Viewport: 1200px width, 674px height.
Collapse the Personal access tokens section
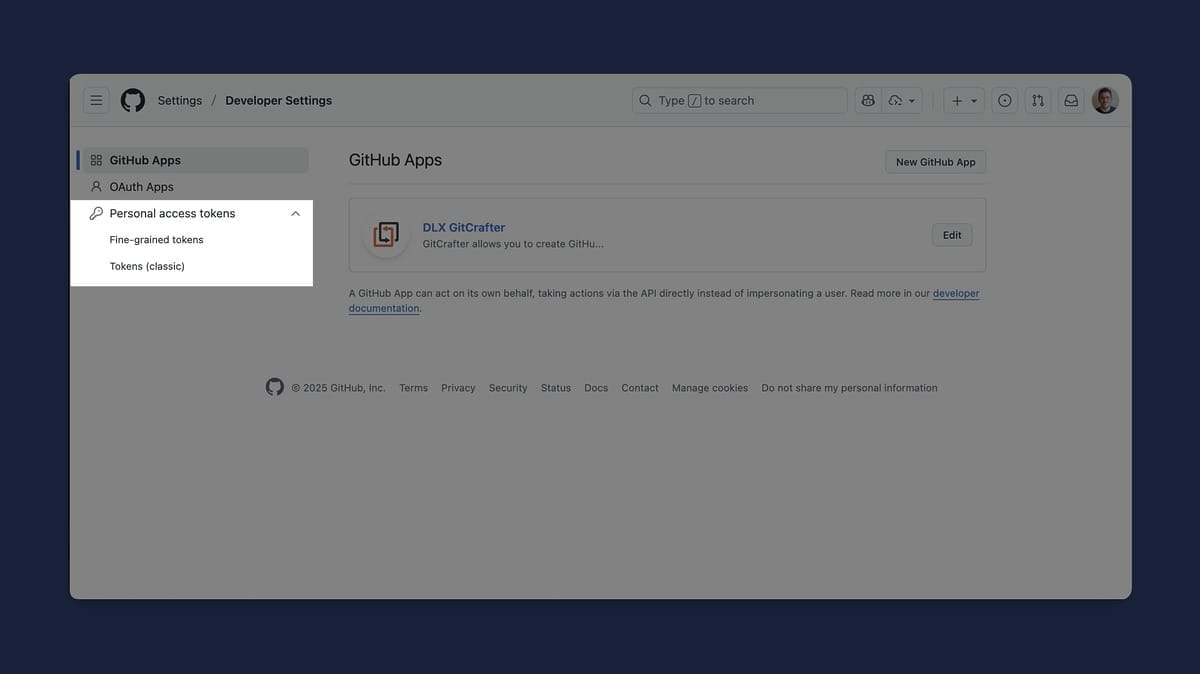point(295,213)
